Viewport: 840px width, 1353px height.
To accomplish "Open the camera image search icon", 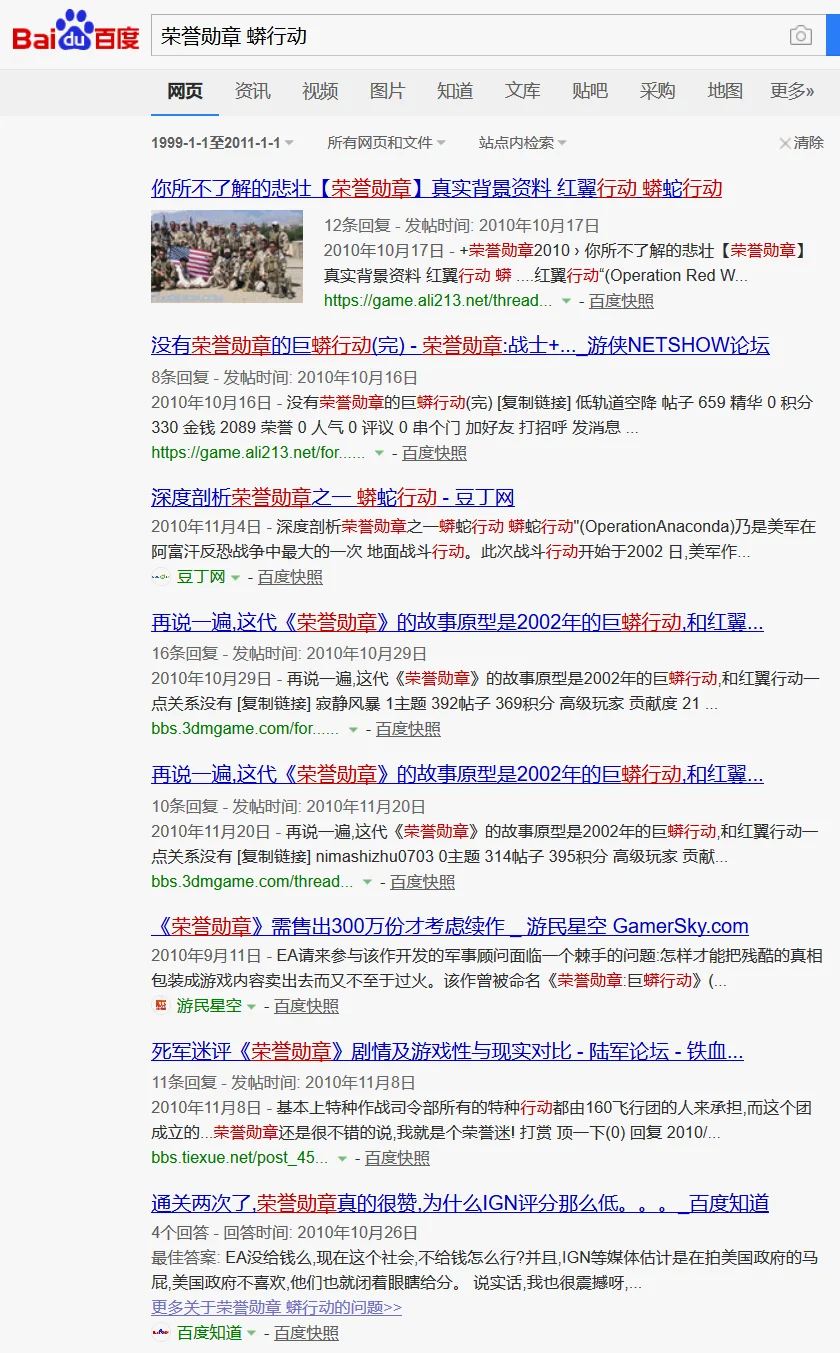I will click(x=801, y=36).
